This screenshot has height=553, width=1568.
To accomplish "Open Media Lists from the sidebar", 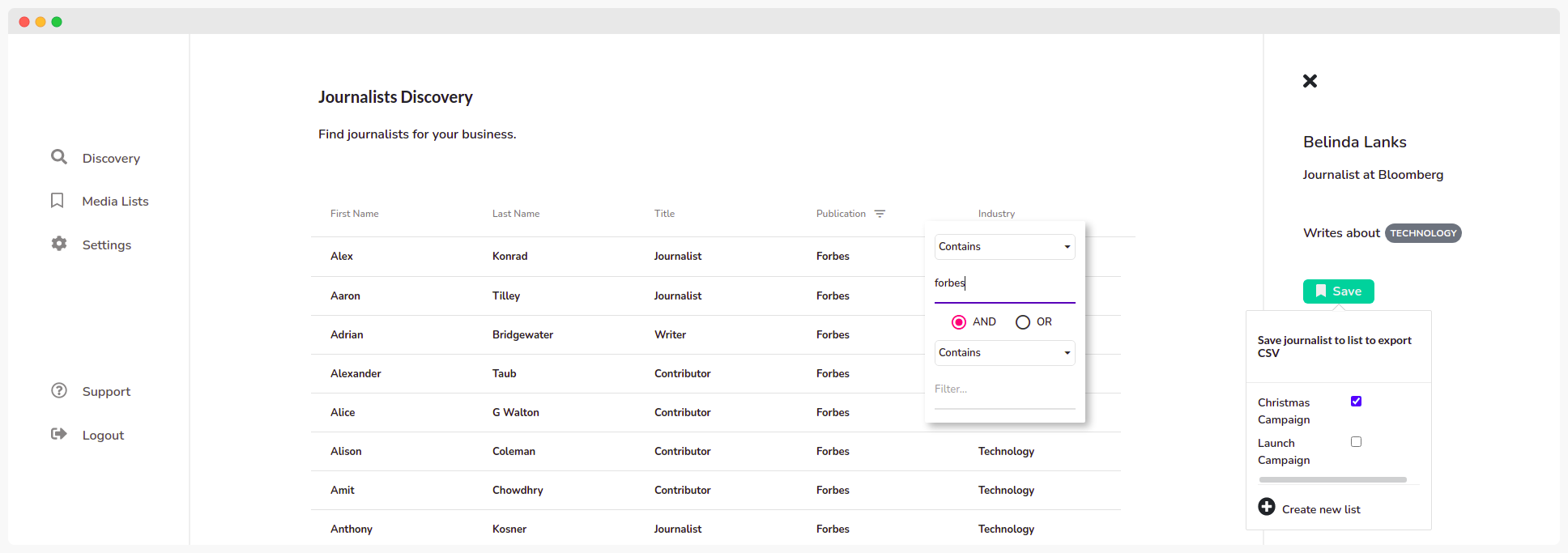I will (x=115, y=202).
